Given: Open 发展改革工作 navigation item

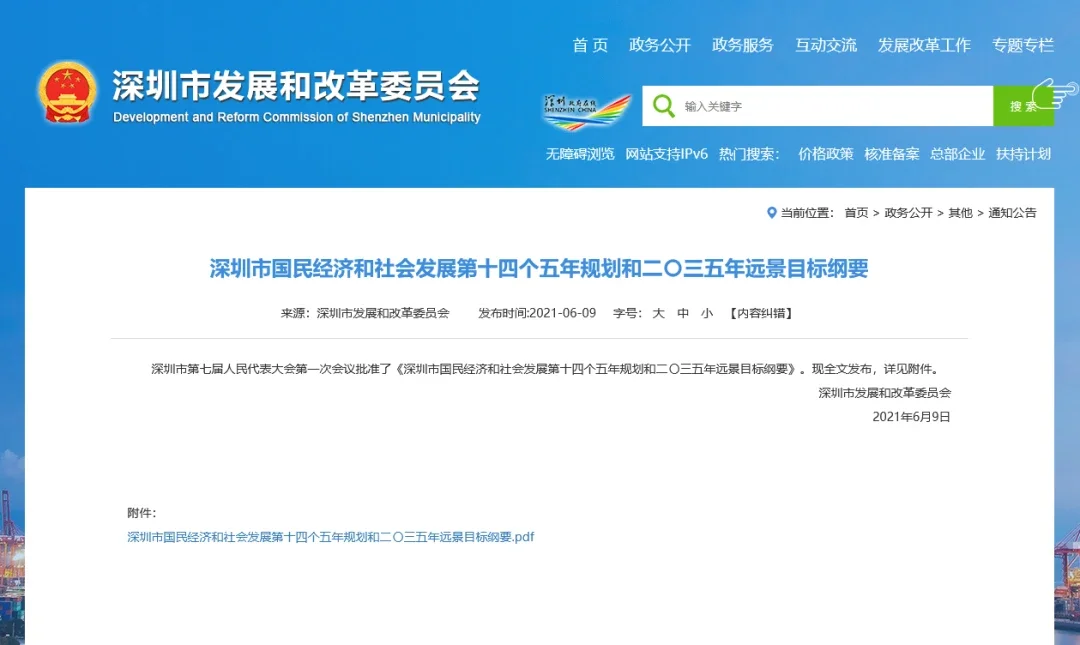Looking at the screenshot, I should tap(924, 45).
